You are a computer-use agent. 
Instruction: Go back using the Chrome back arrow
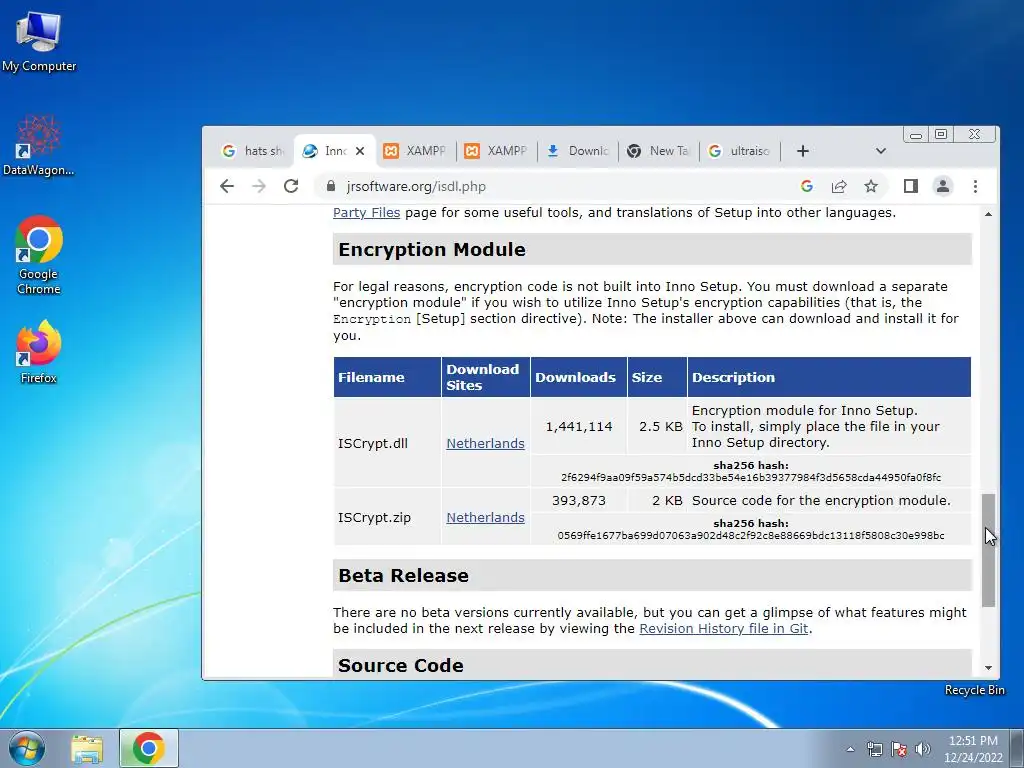227,186
